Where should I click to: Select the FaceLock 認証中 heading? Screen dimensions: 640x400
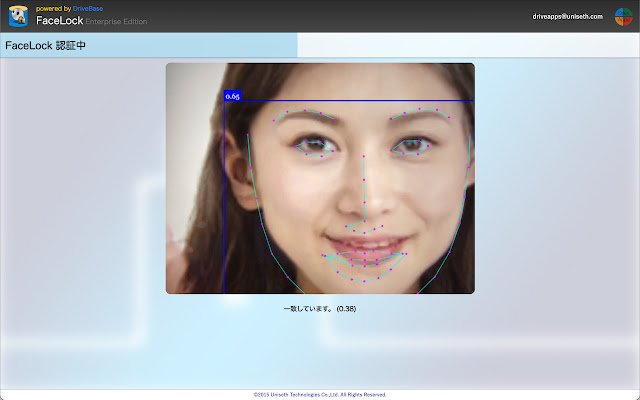pyautogui.click(x=45, y=45)
